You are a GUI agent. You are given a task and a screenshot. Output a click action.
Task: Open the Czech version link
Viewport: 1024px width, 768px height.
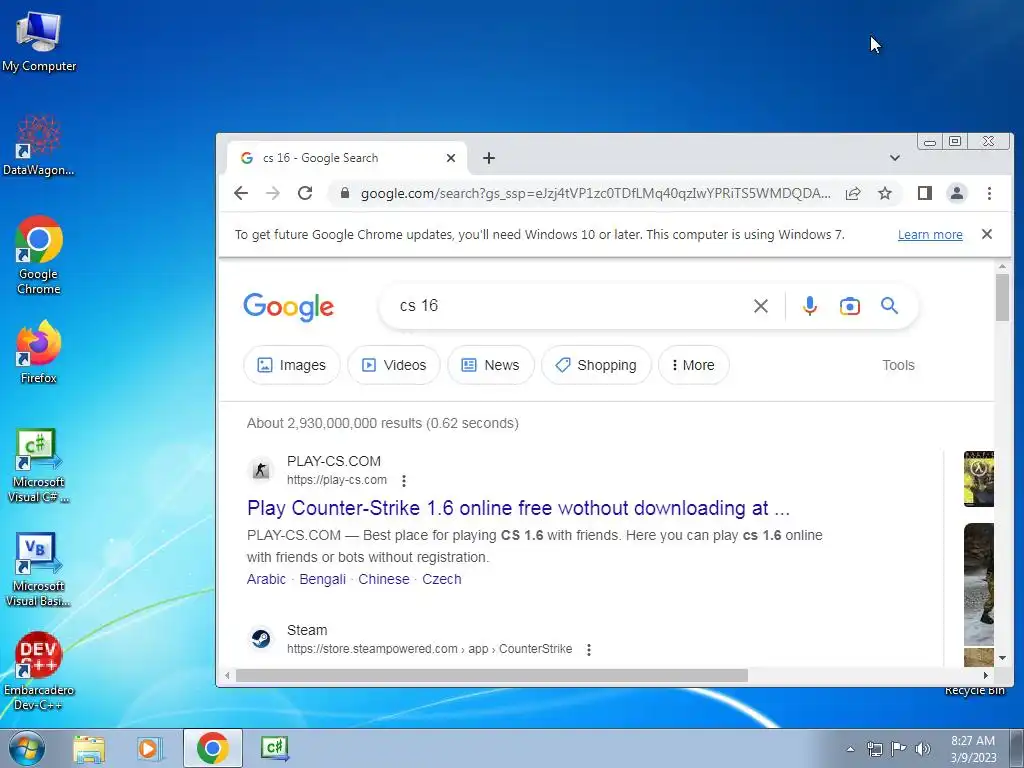coord(441,579)
